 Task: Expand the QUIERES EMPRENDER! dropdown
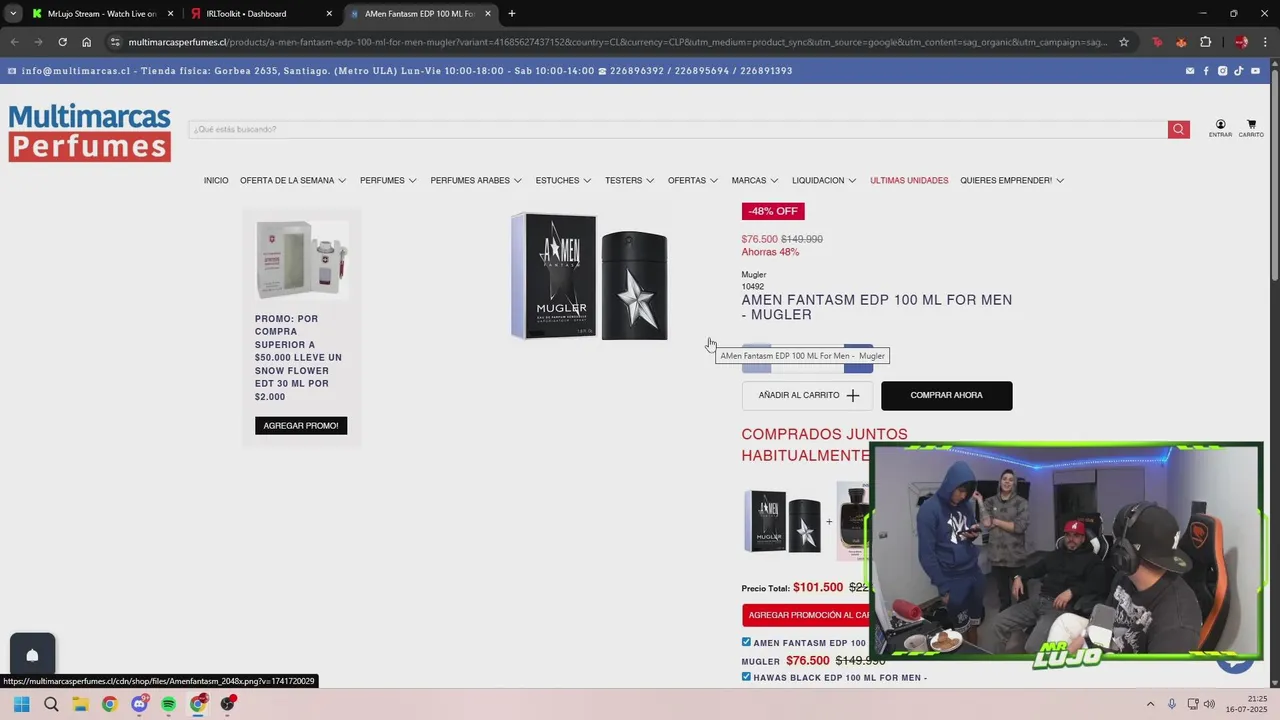click(1012, 180)
